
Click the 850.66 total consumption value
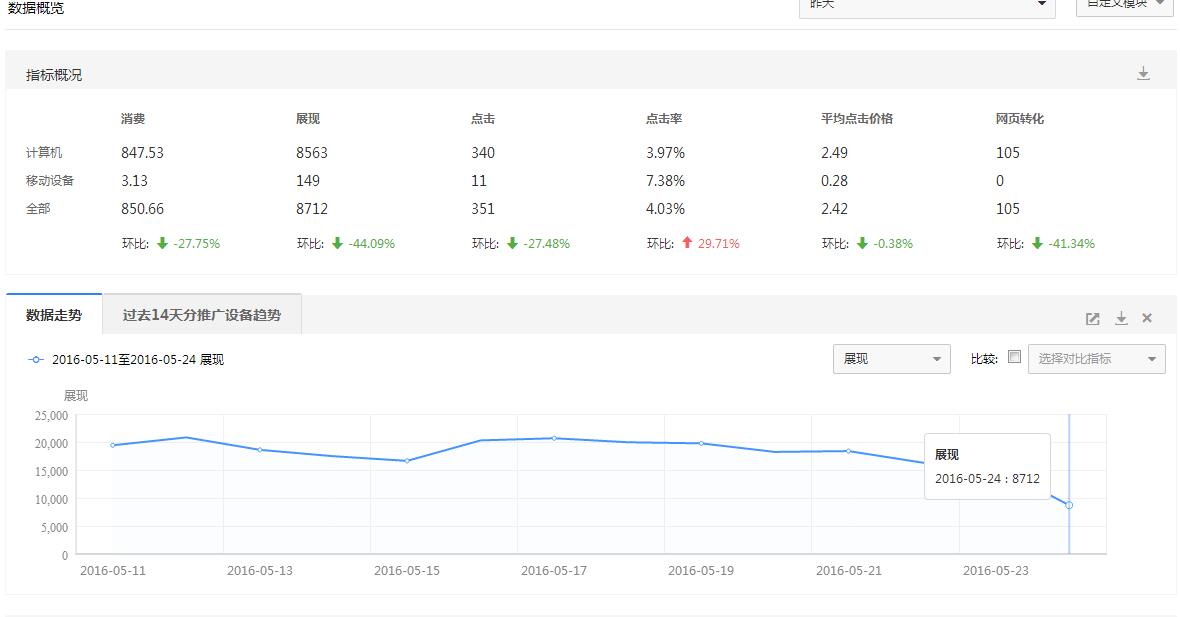pos(142,208)
